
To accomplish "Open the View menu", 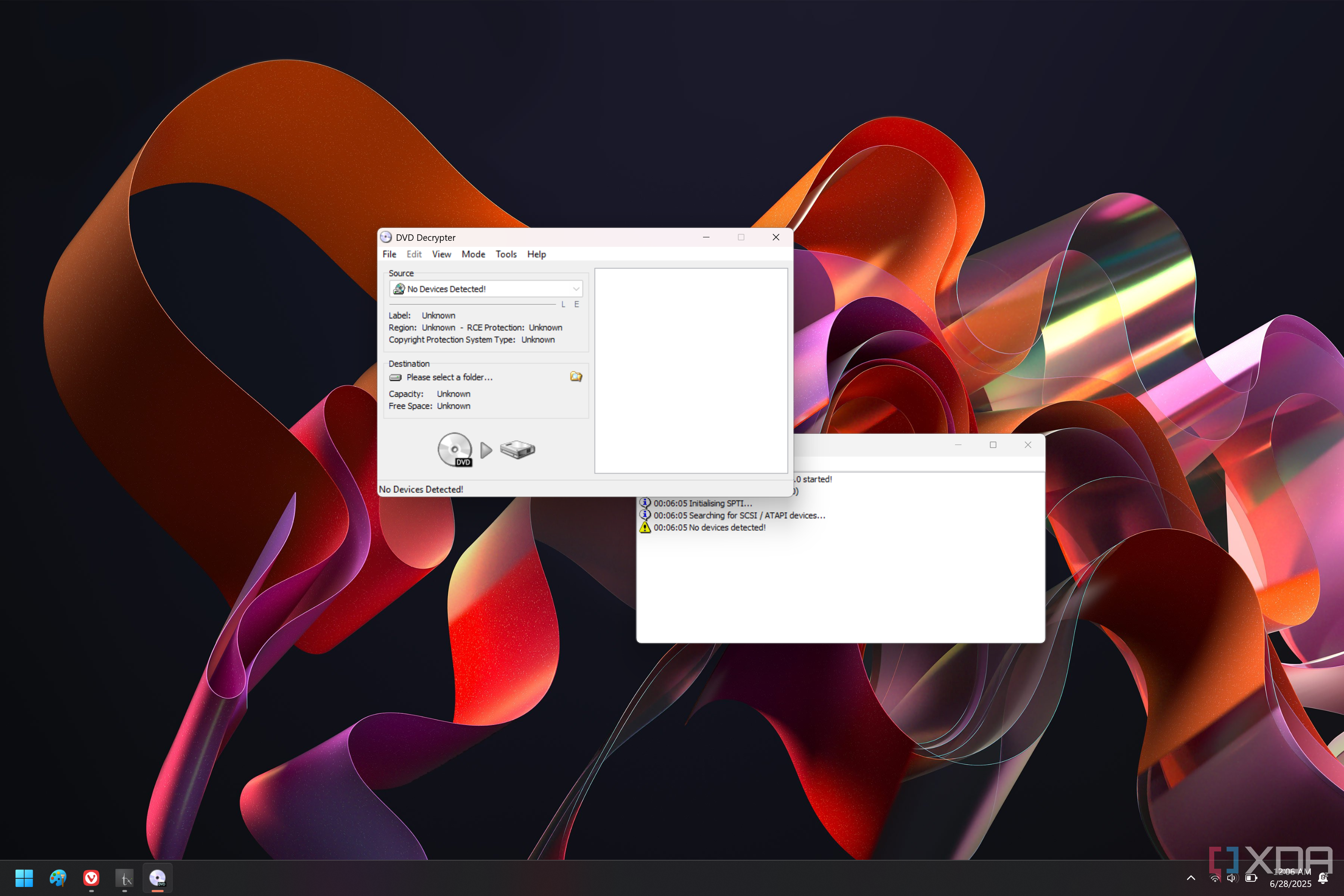I will tap(441, 254).
